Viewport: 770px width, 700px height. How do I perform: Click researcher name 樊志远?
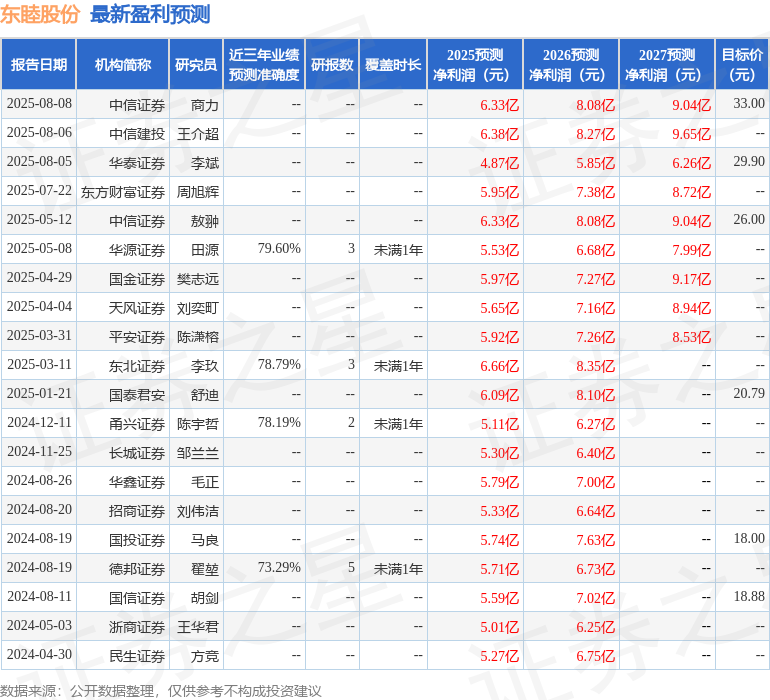click(x=198, y=279)
